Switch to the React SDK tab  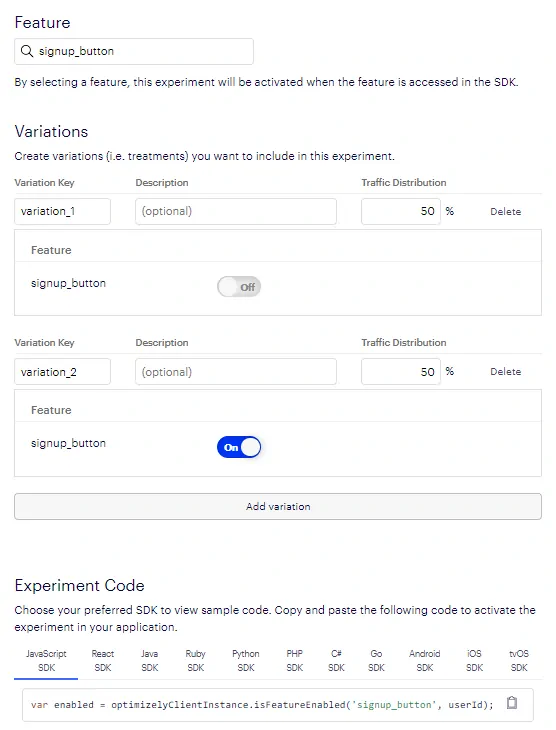(x=102, y=661)
